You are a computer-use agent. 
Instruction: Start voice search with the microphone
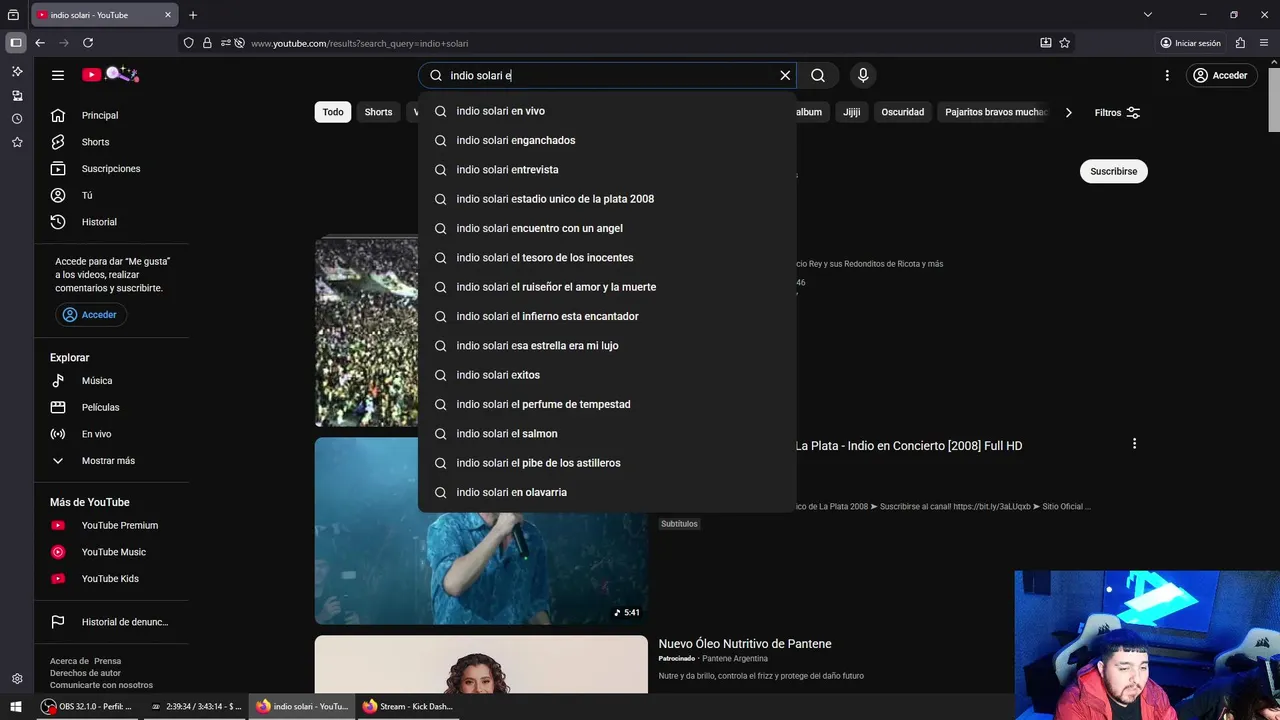(863, 75)
